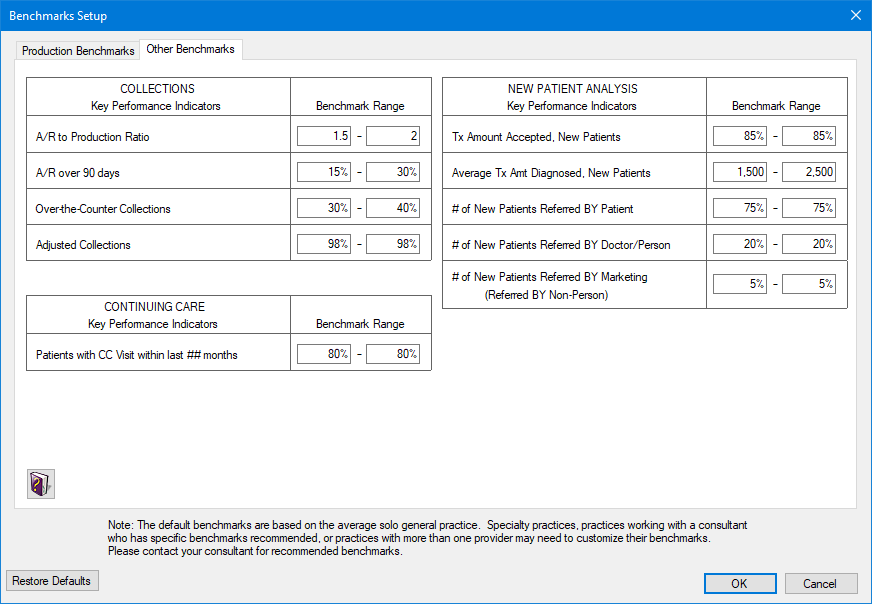Select Over-the-Counter Collections minimum field
This screenshot has width=872, height=604.
pos(324,209)
